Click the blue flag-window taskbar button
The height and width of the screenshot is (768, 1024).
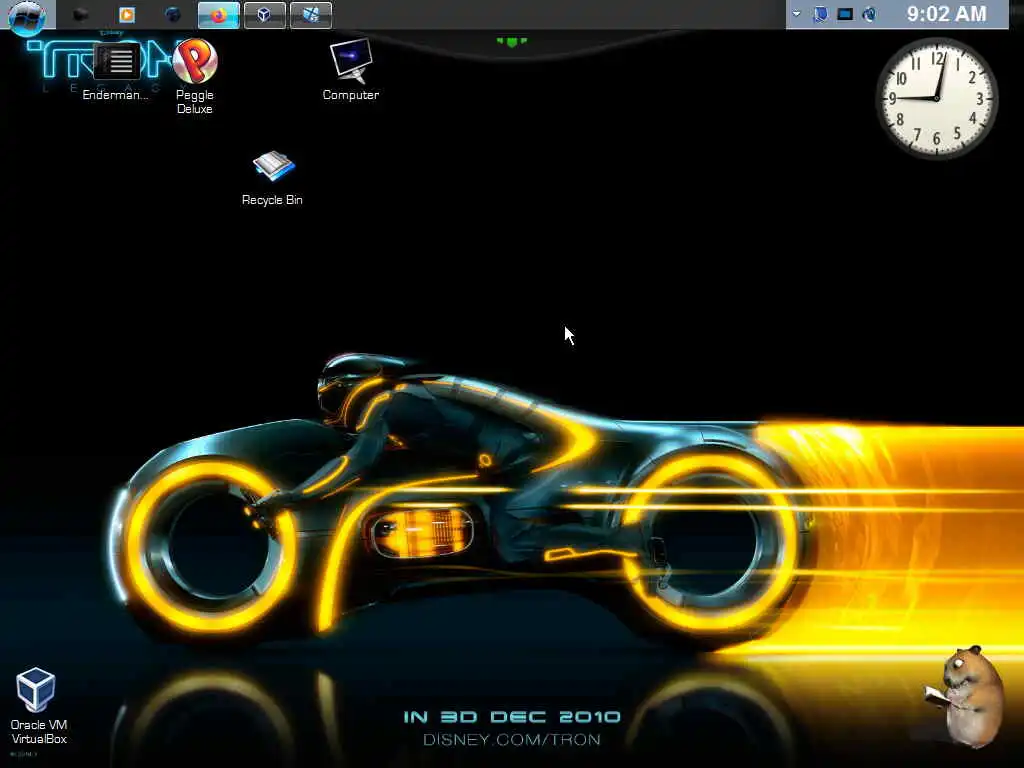tap(311, 15)
